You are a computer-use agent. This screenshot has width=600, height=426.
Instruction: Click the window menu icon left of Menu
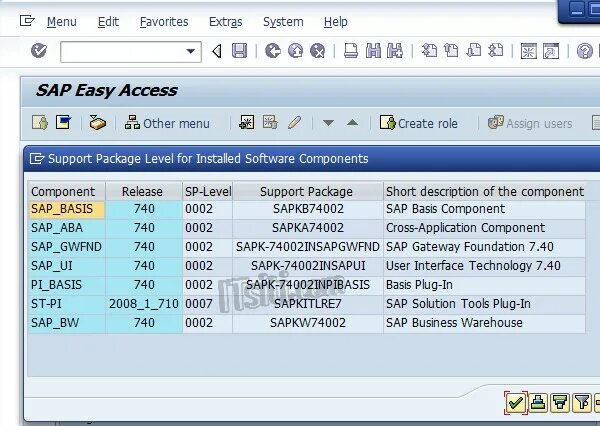pyautogui.click(x=27, y=20)
